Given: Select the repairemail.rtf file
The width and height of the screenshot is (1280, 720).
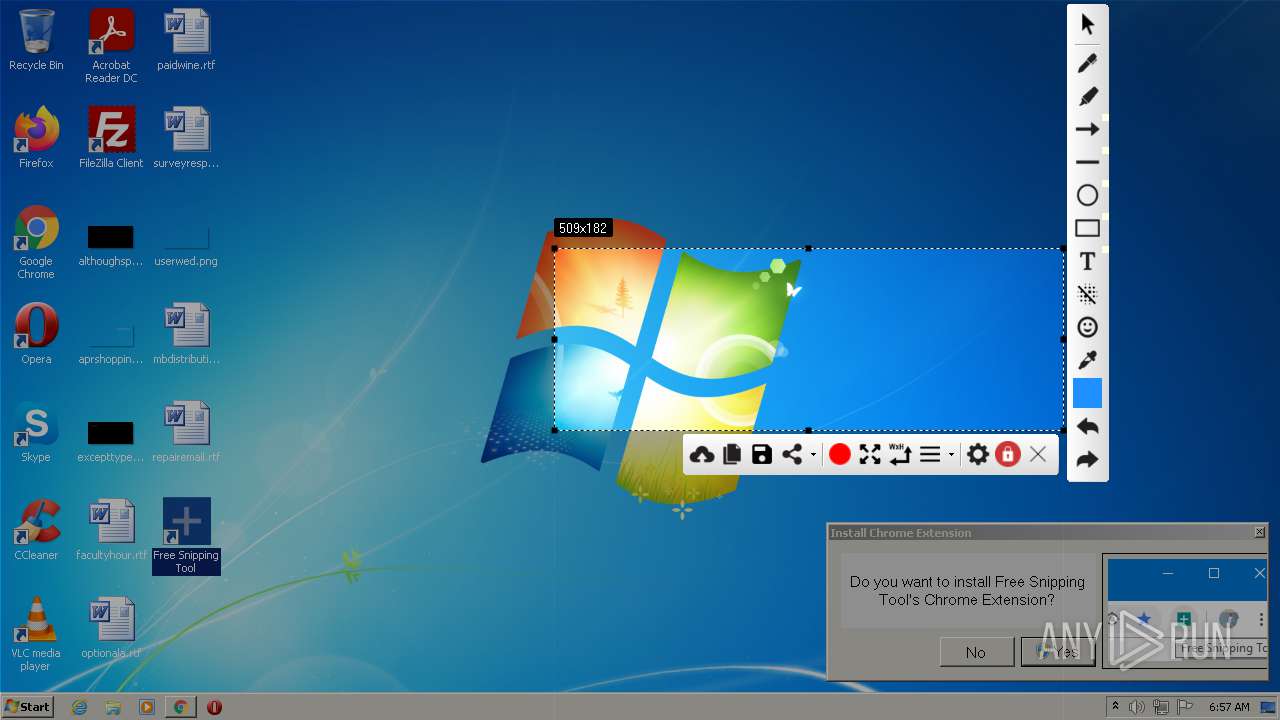Looking at the screenshot, I should tap(186, 432).
